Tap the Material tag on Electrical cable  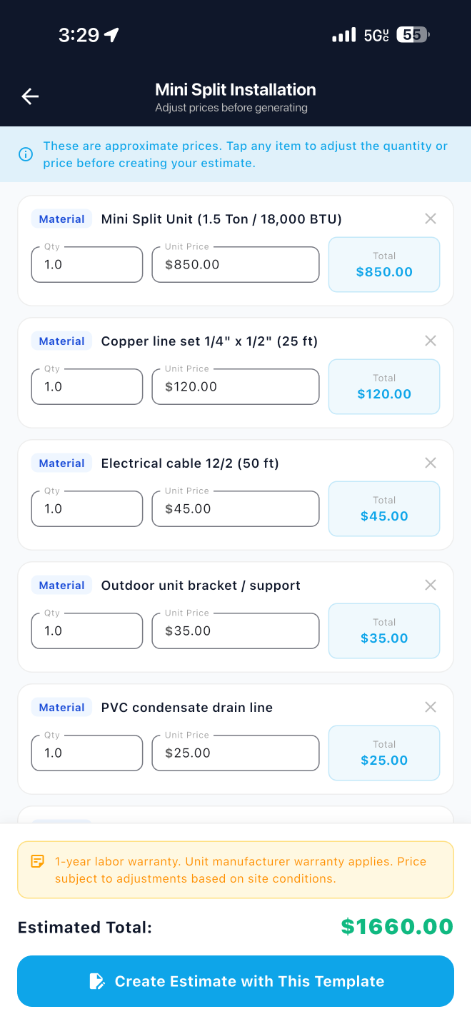[x=61, y=464]
